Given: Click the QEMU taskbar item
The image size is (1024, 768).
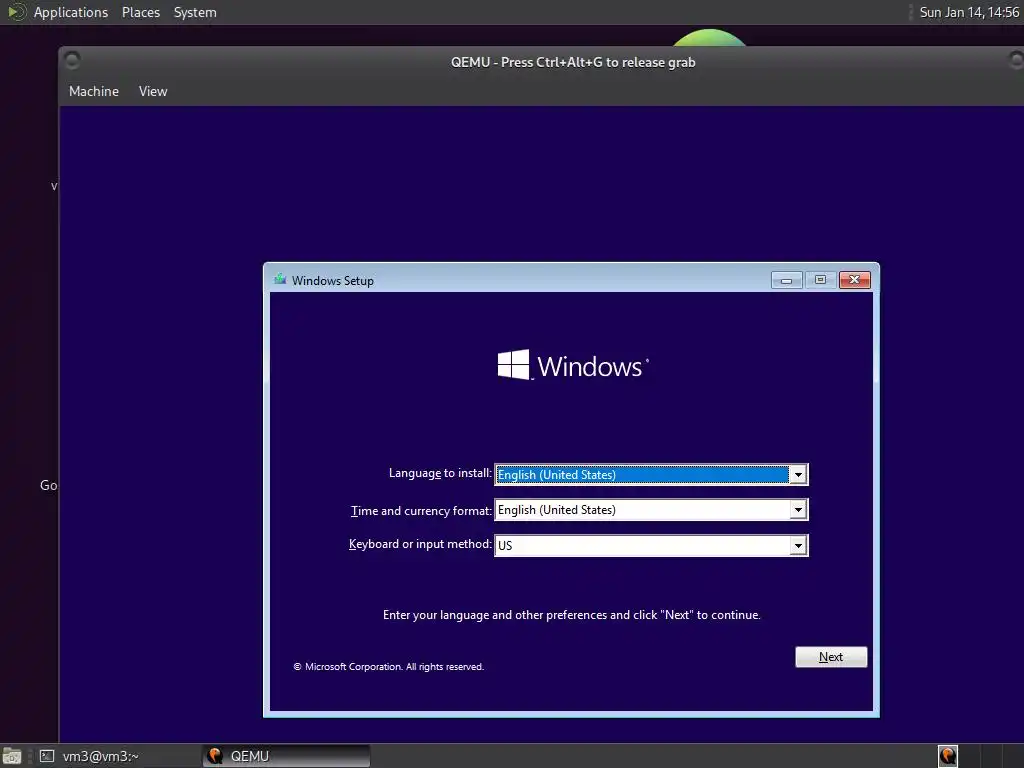Looking at the screenshot, I should (287, 756).
